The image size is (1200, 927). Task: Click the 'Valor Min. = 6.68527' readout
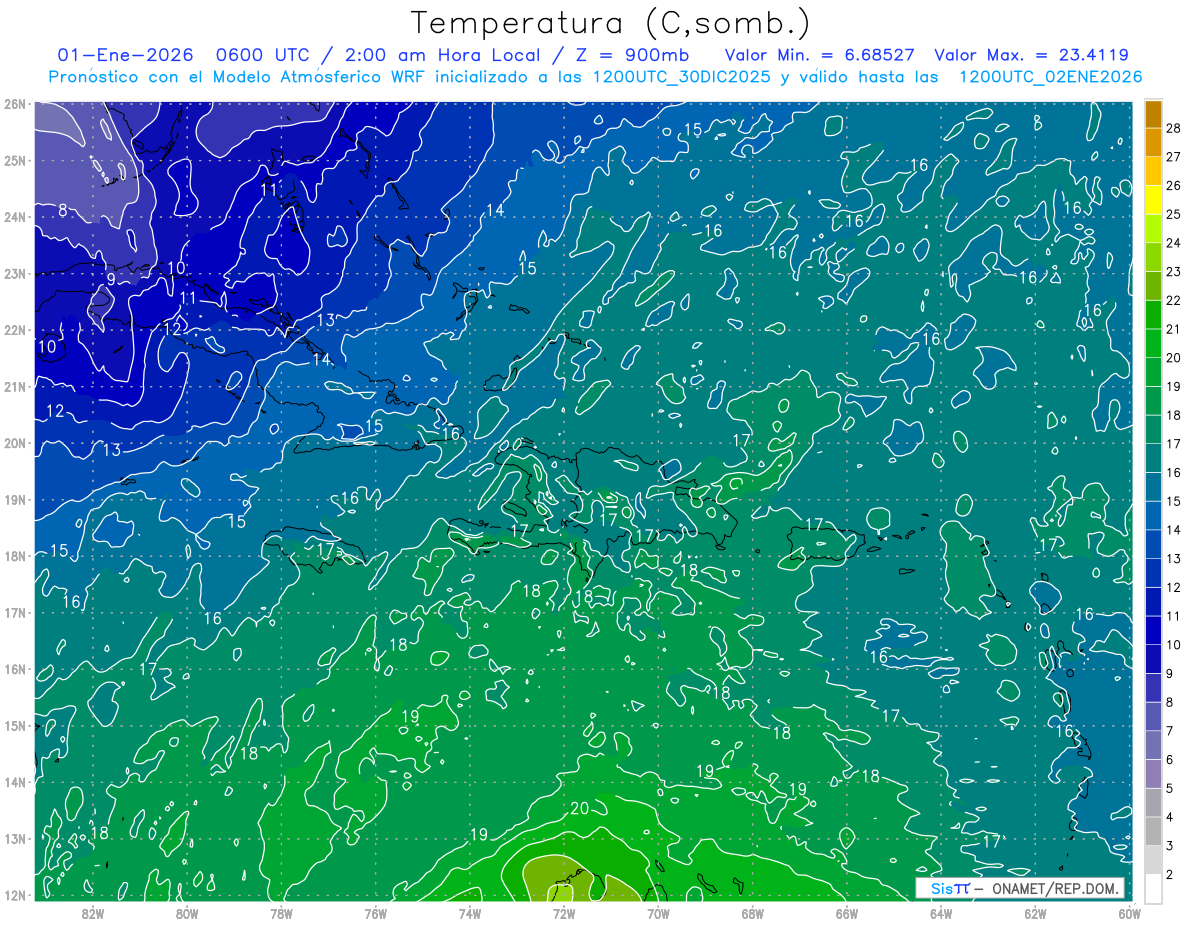[x=818, y=55]
